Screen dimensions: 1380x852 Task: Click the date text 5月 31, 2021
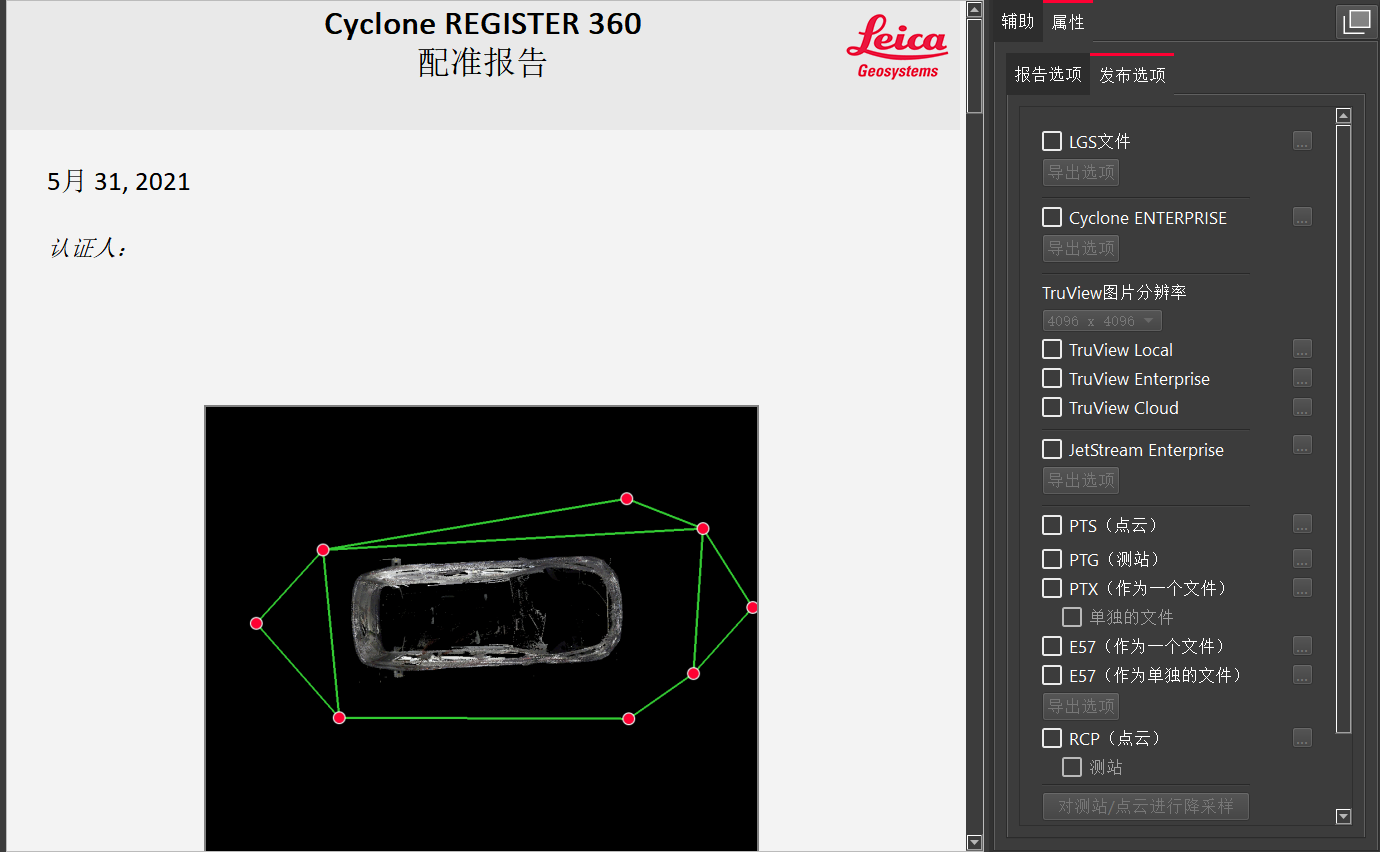coord(118,181)
